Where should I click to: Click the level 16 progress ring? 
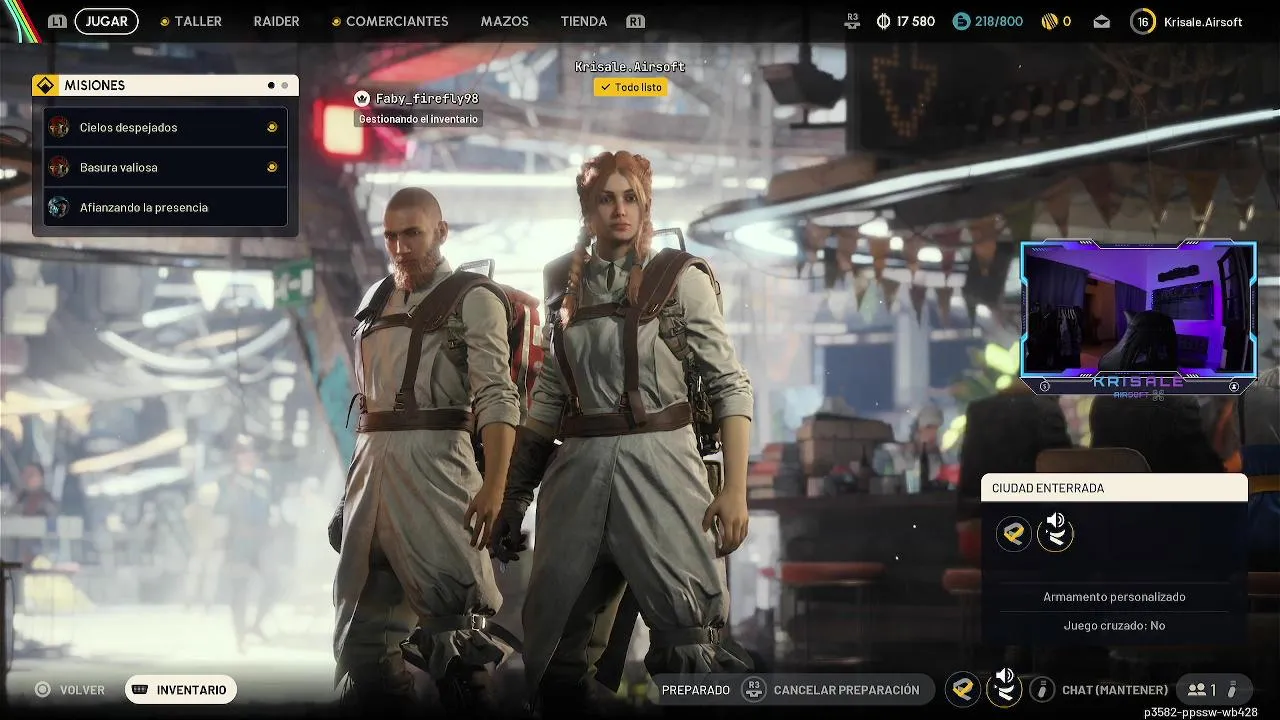tap(1143, 21)
